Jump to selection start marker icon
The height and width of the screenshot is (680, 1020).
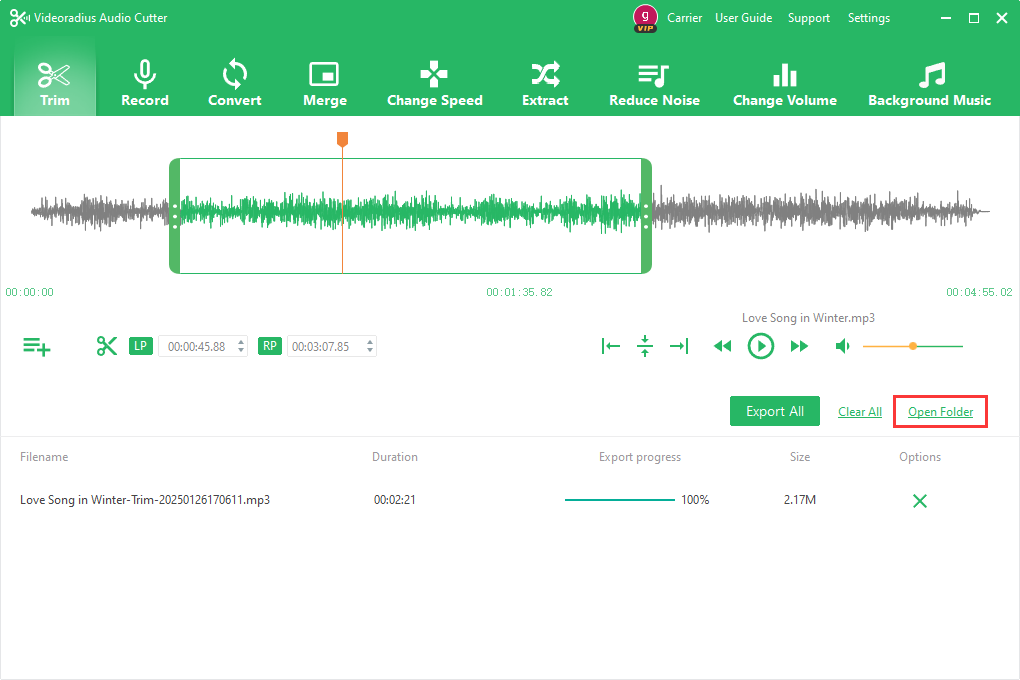[610, 346]
